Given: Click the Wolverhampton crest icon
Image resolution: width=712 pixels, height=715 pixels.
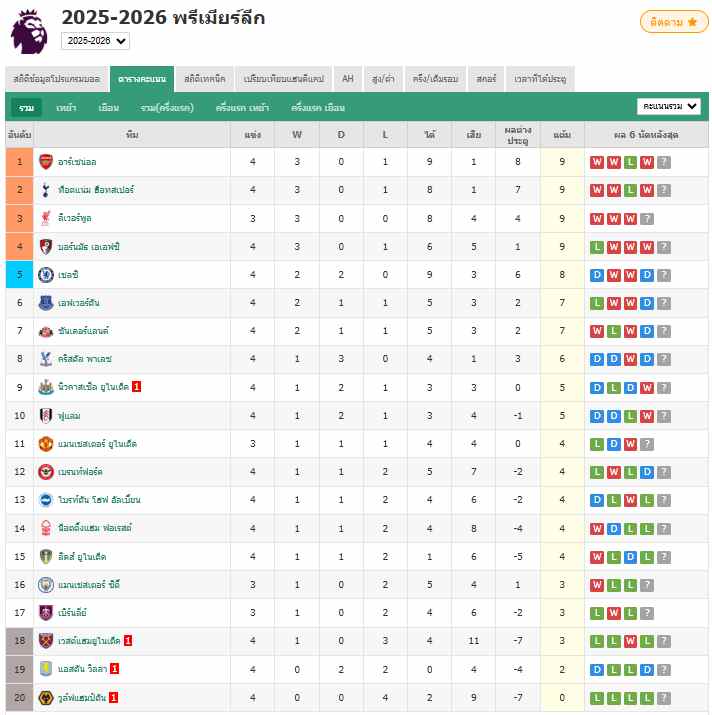Looking at the screenshot, I should point(46,698).
